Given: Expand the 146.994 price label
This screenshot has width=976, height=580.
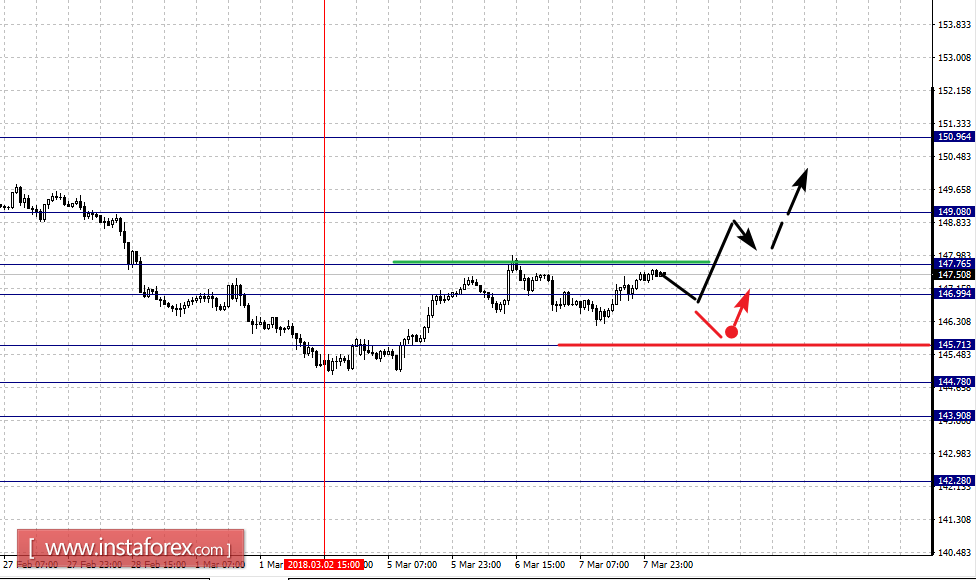Looking at the screenshot, I should (950, 292).
